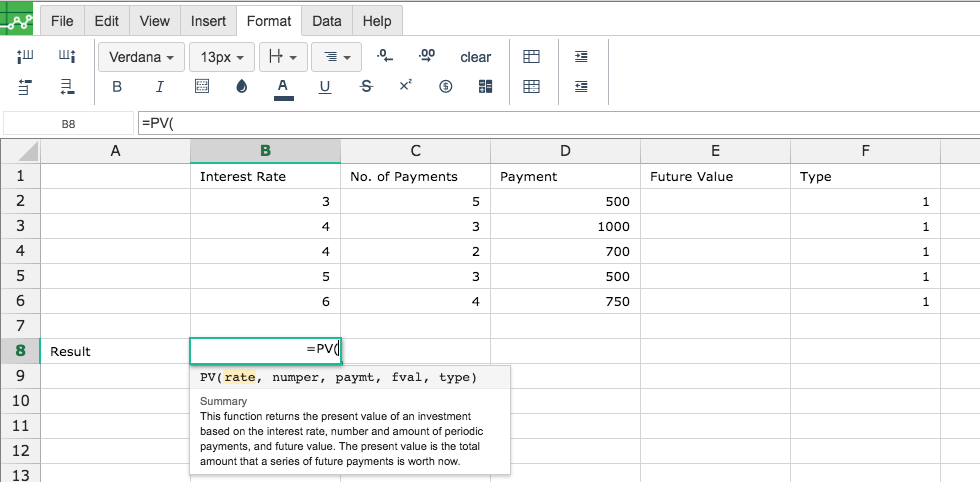This screenshot has width=980, height=482.
Task: Click the superscript icon
Action: [405, 87]
